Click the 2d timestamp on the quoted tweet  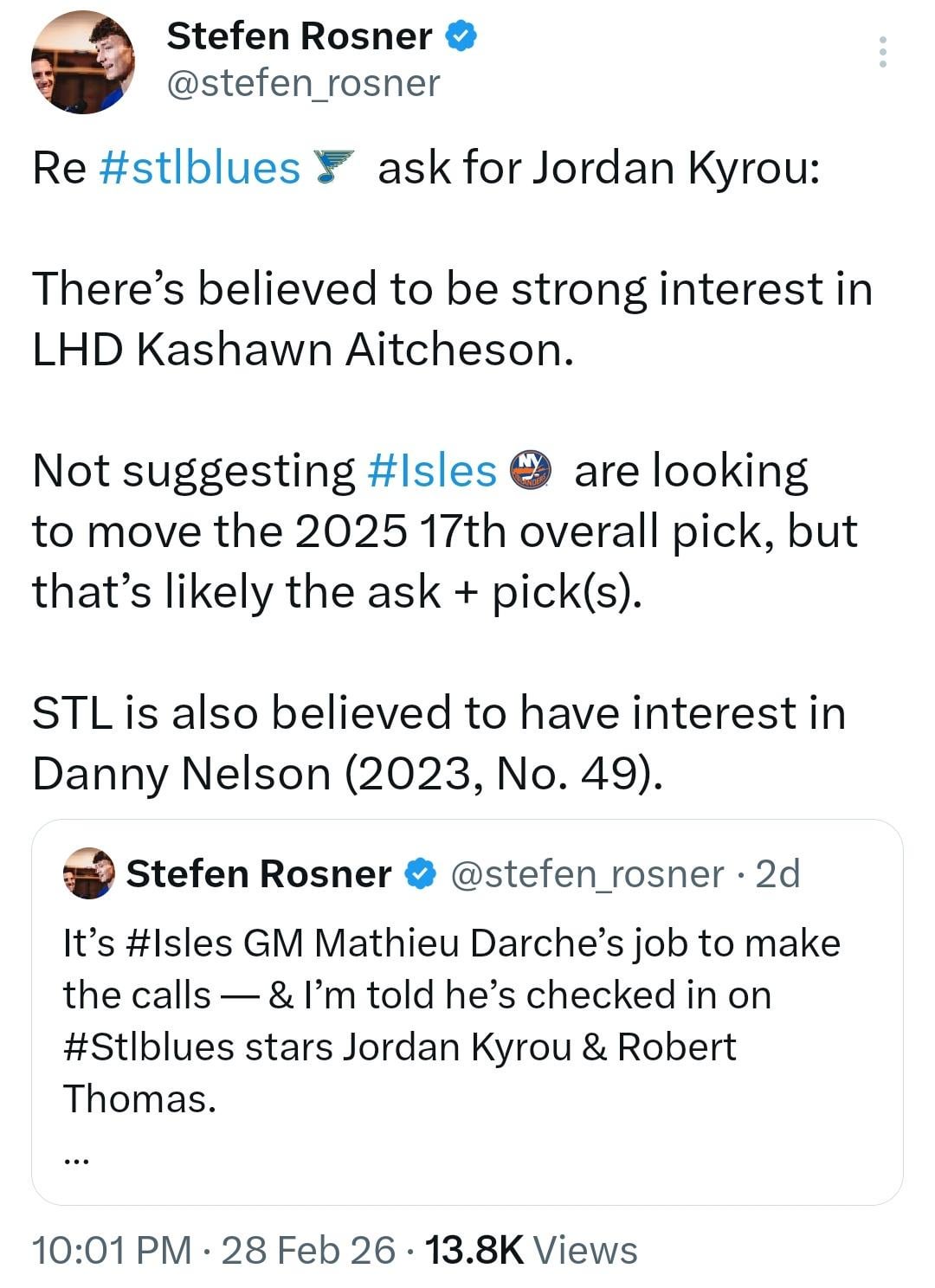(x=777, y=874)
